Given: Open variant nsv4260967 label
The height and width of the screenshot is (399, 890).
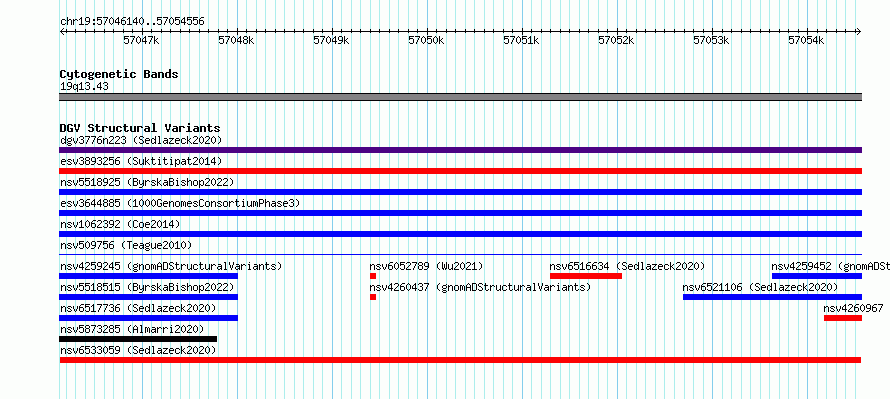Looking at the screenshot, I should pos(854,308).
